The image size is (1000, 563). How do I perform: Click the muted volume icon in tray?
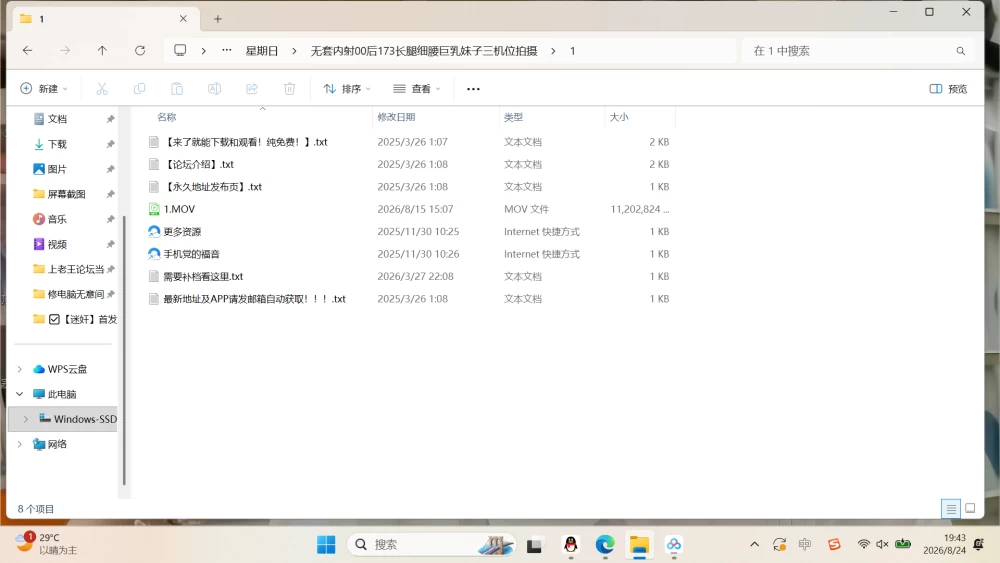pos(883,544)
